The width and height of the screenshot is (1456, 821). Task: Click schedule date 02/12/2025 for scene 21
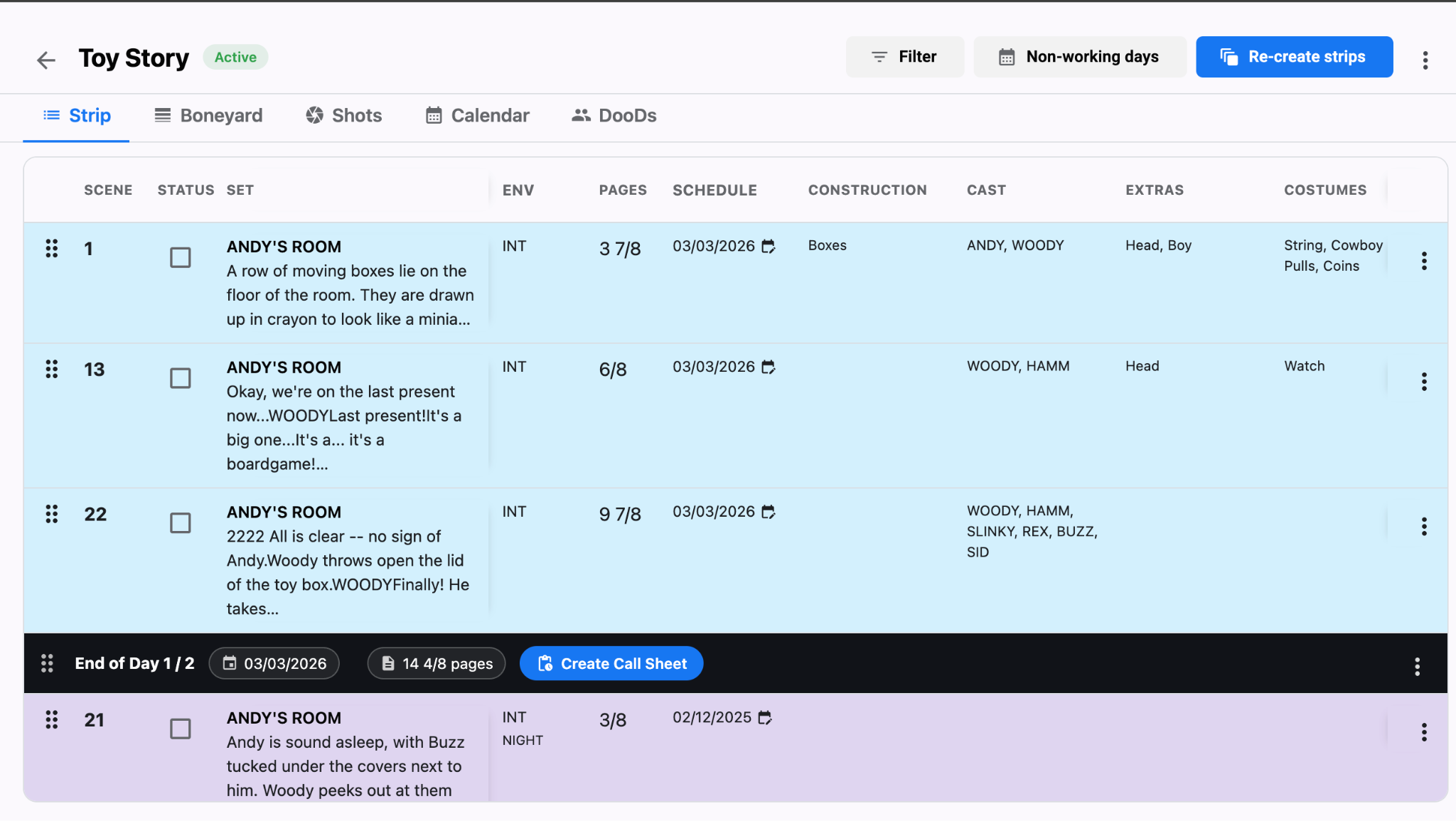[x=712, y=717]
